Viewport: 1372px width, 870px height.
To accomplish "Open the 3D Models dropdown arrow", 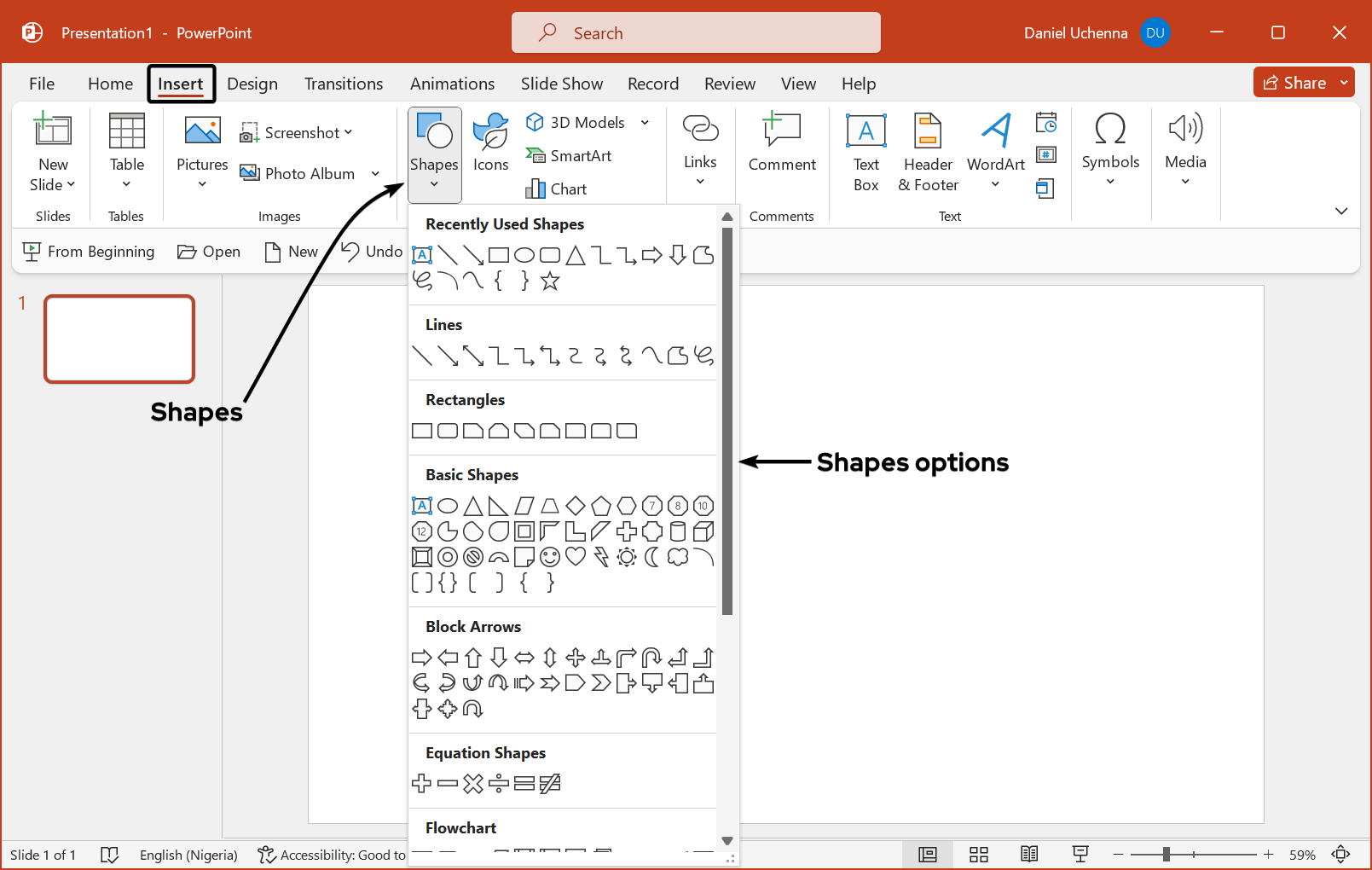I will pos(645,122).
